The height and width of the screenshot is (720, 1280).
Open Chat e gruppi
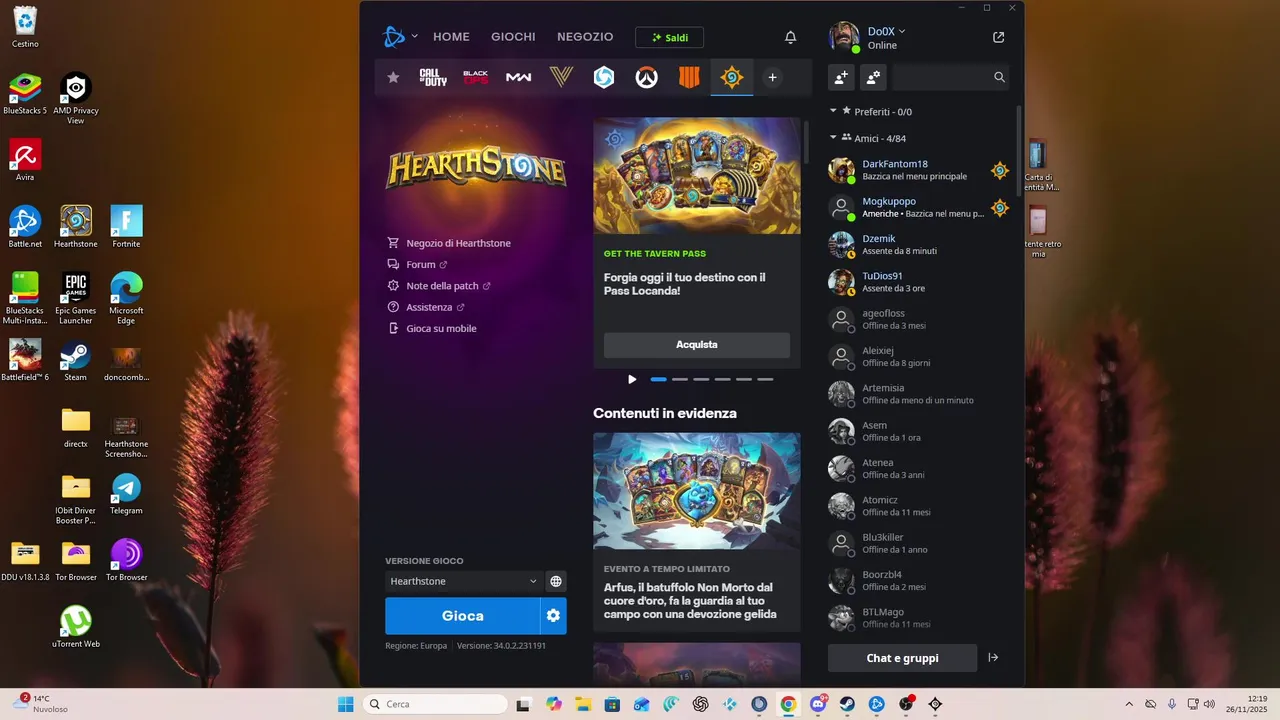[902, 658]
